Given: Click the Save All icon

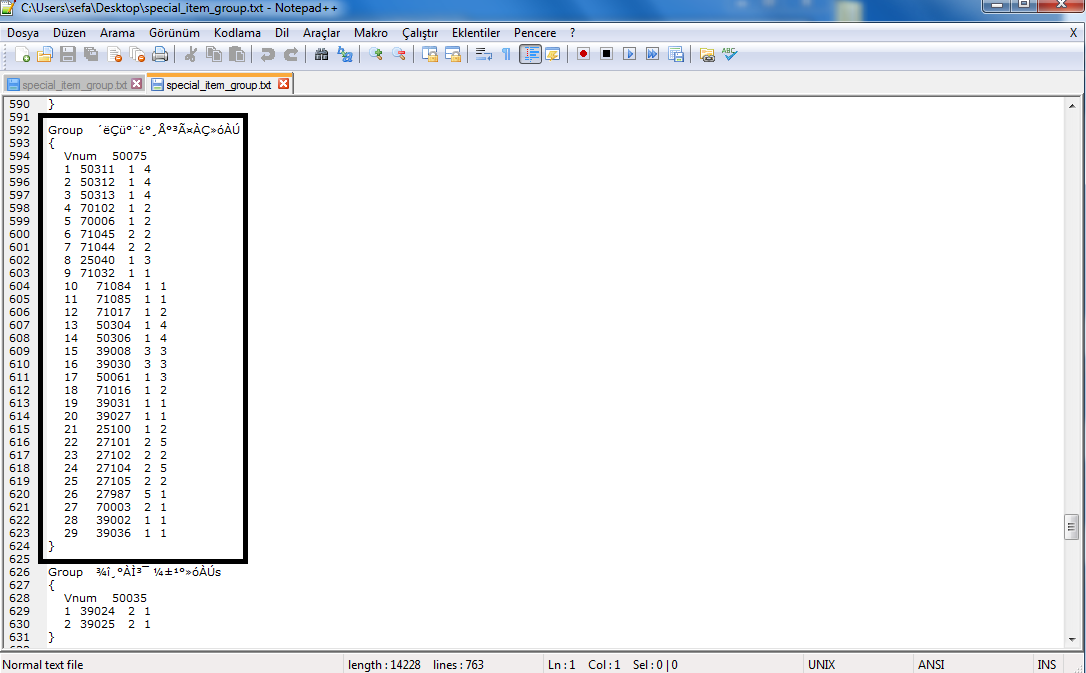Looking at the screenshot, I should (91, 54).
